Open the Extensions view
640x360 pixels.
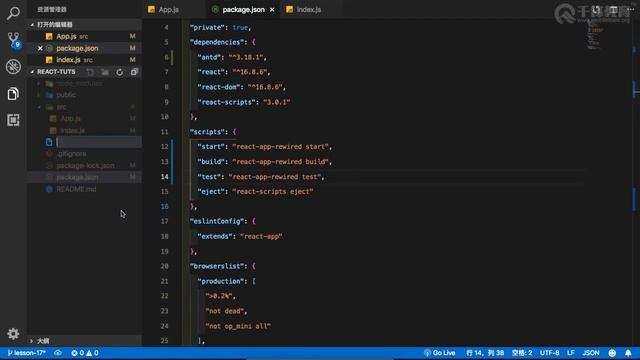(13, 120)
